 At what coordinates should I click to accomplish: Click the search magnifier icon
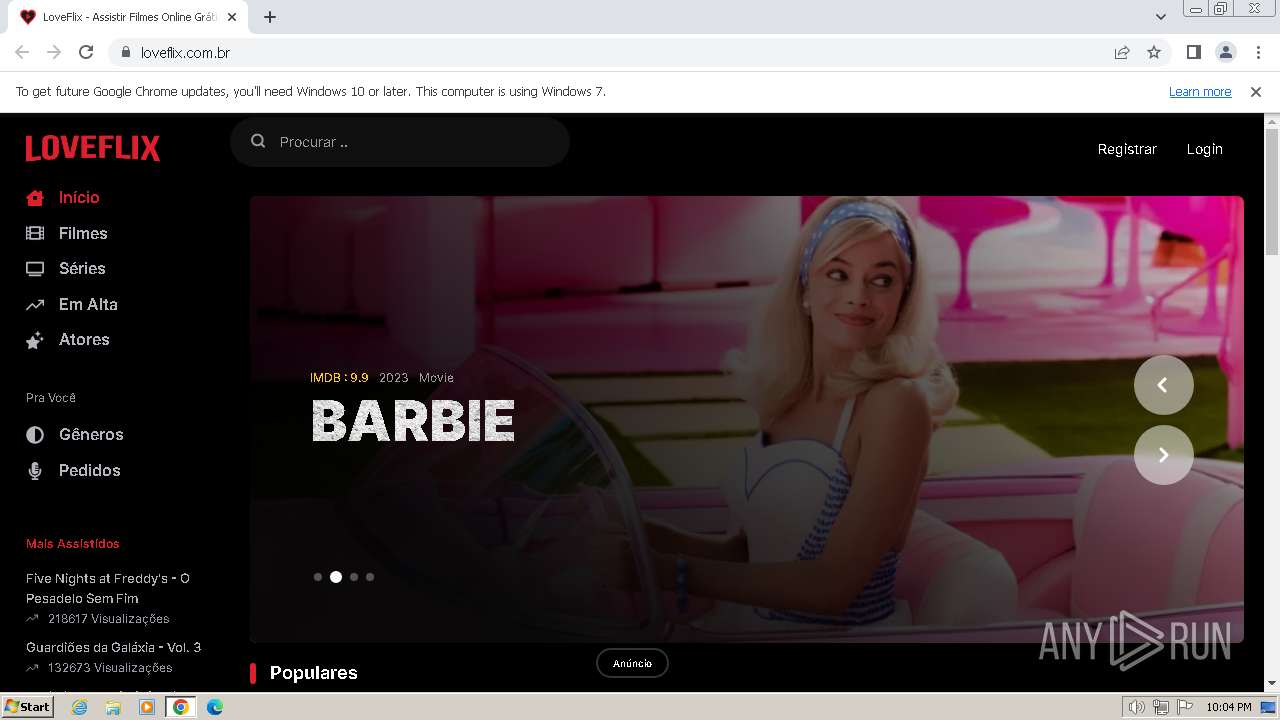(x=258, y=141)
